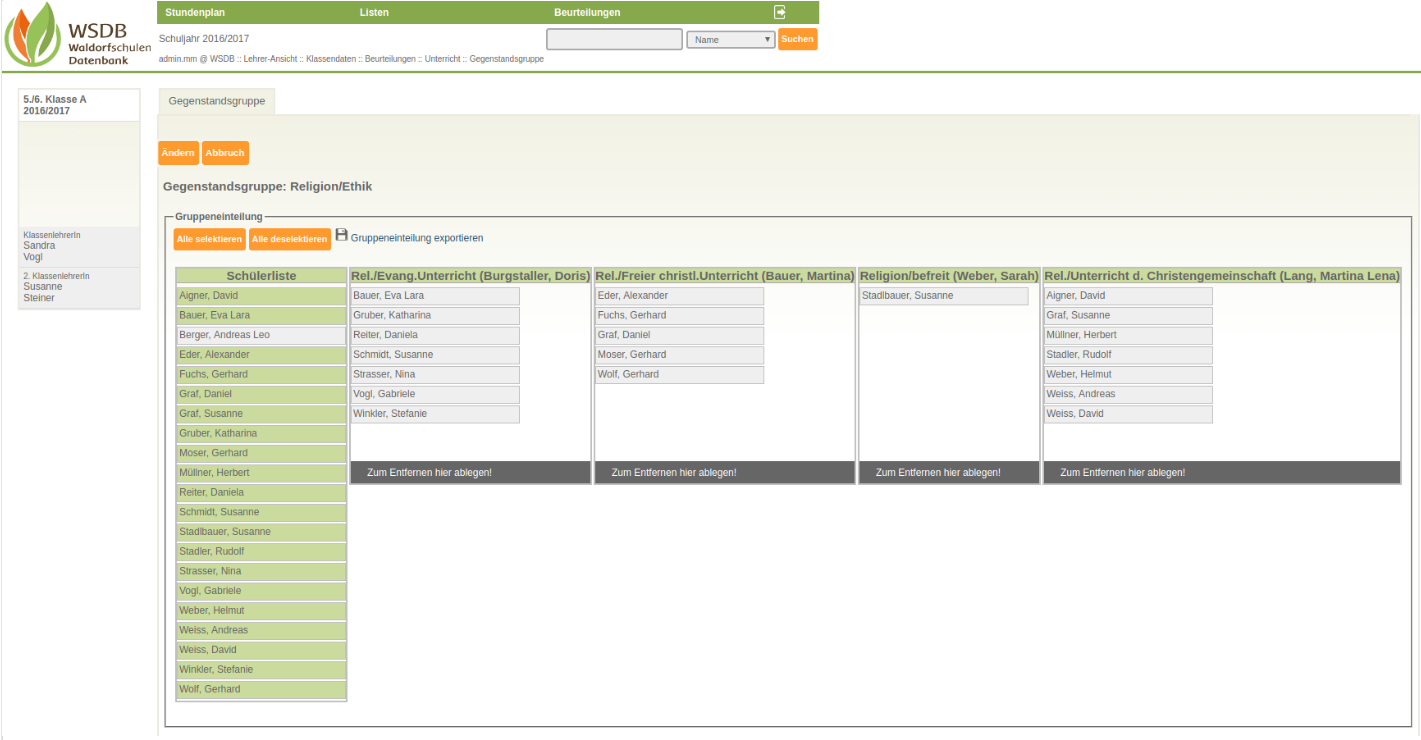Image resolution: width=1421 pixels, height=740 pixels.
Task: Open the Beurteilungen menu
Action: tap(587, 13)
